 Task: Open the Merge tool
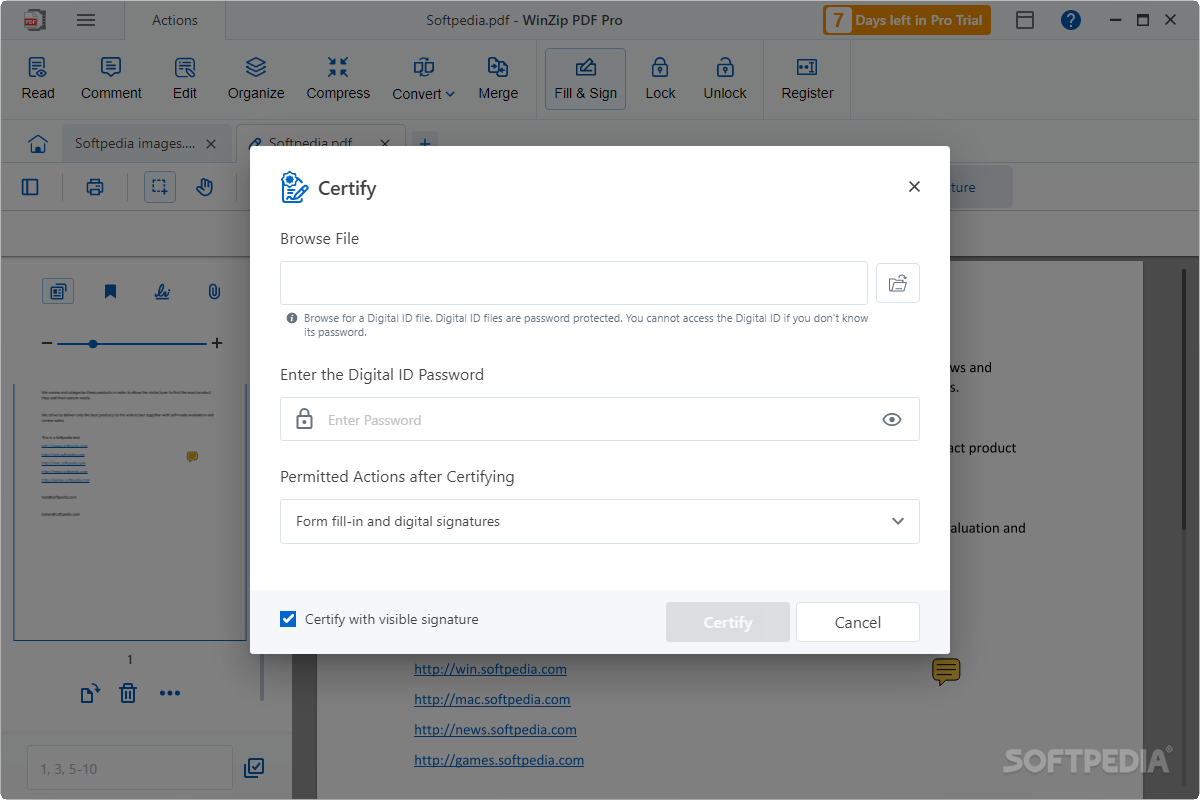(498, 79)
